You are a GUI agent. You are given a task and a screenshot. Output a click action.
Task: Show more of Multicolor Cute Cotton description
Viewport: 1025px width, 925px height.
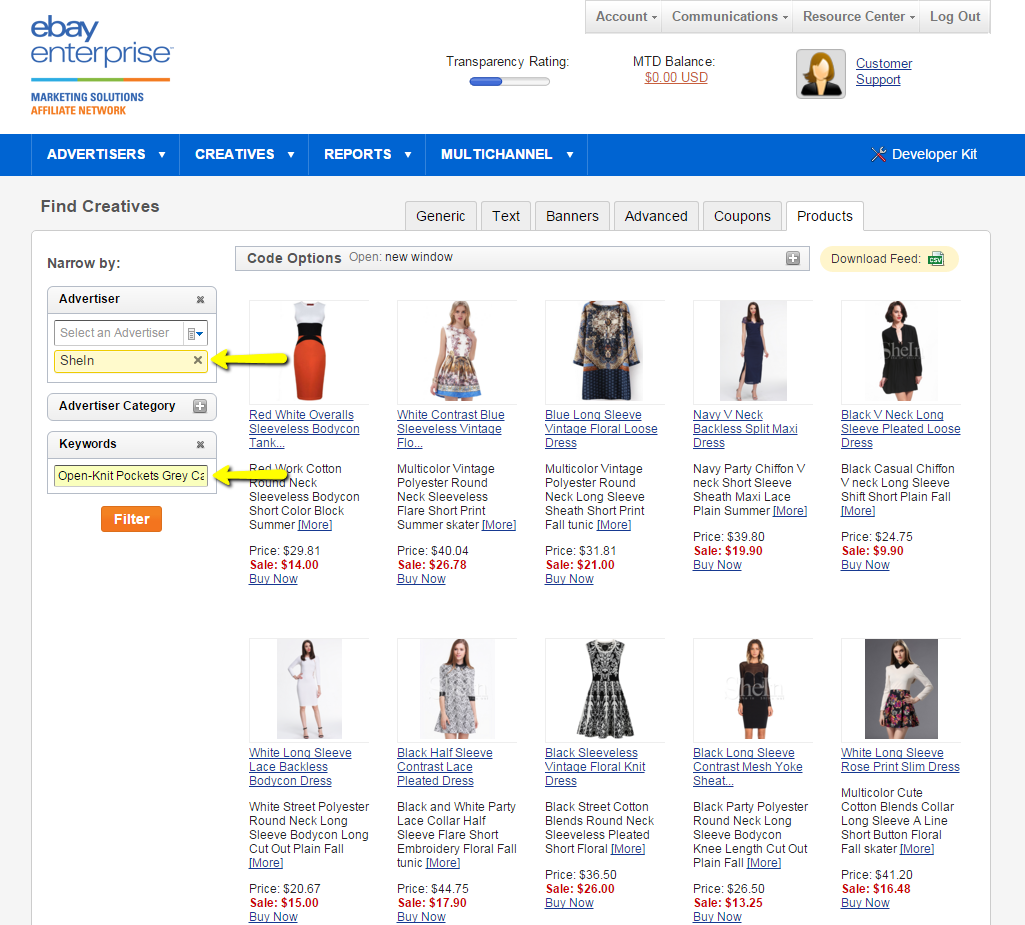point(916,849)
